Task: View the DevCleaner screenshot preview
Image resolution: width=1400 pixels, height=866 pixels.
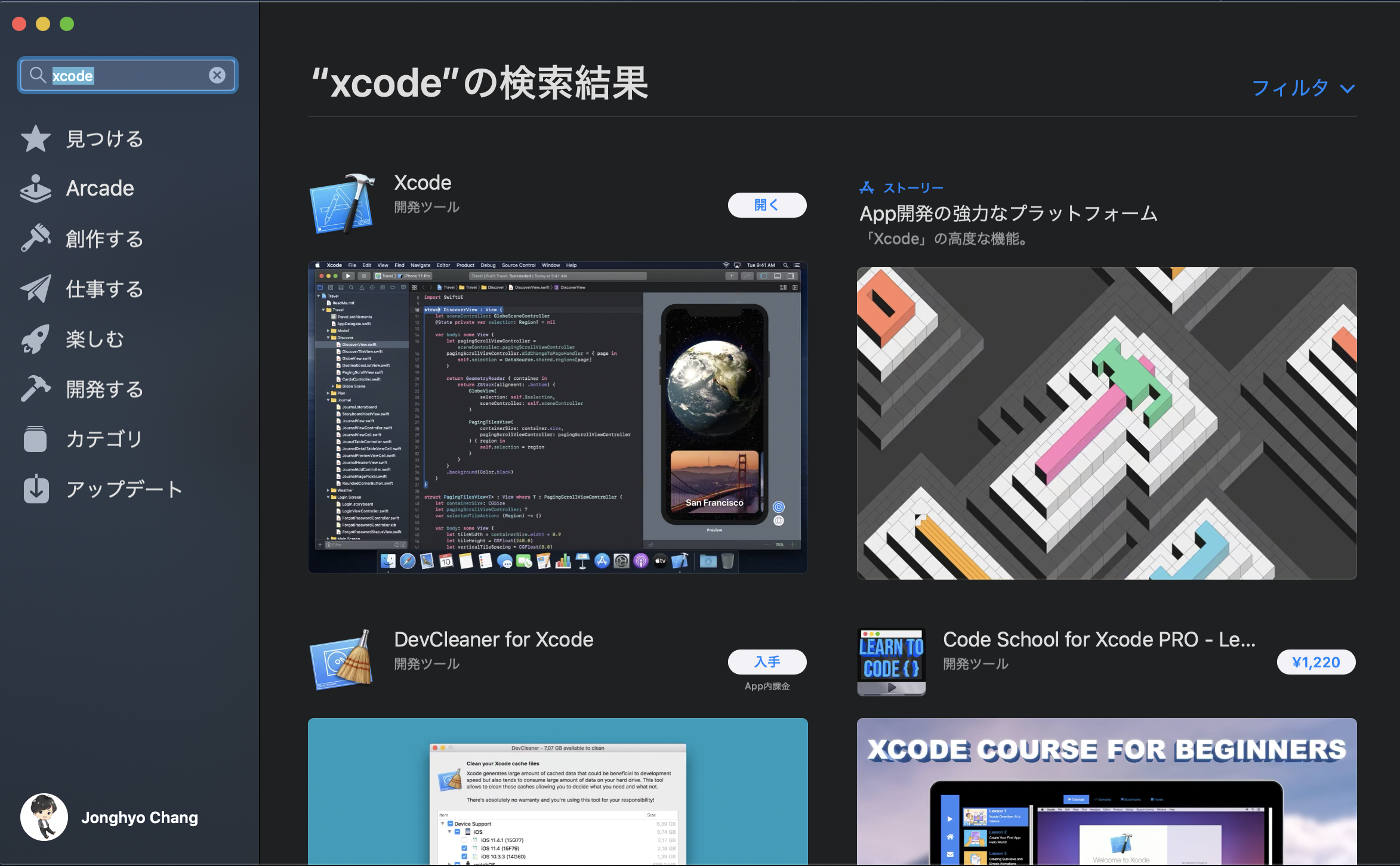Action: 557,791
